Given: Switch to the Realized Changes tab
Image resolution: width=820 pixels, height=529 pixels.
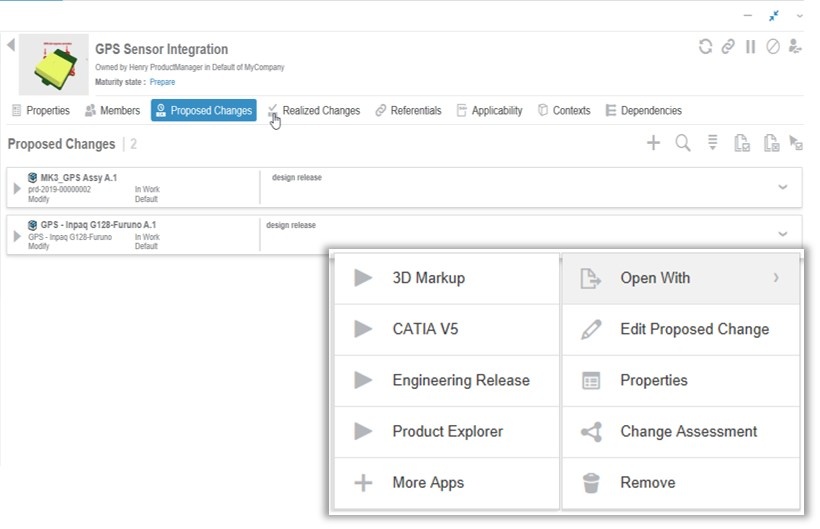Looking at the screenshot, I should coord(320,111).
